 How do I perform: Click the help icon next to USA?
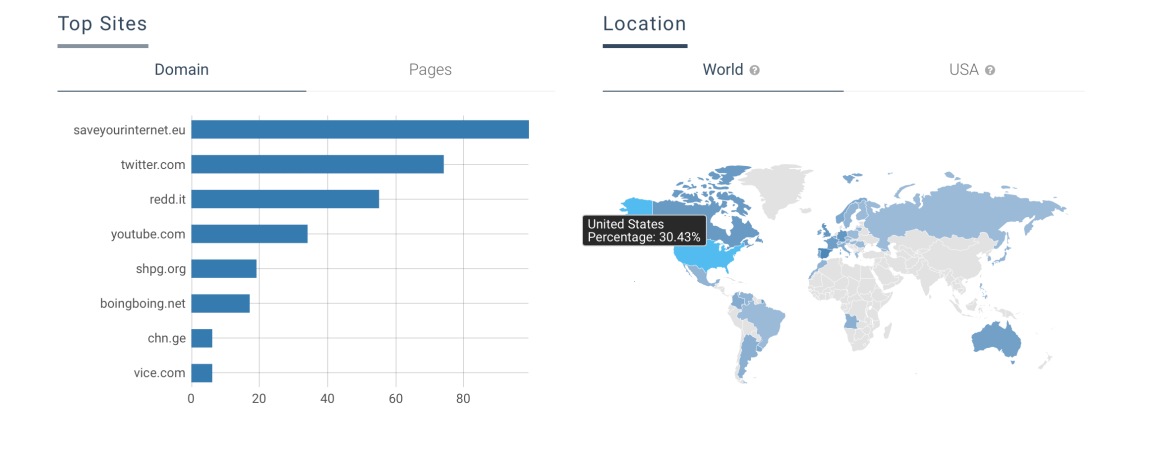tap(990, 70)
